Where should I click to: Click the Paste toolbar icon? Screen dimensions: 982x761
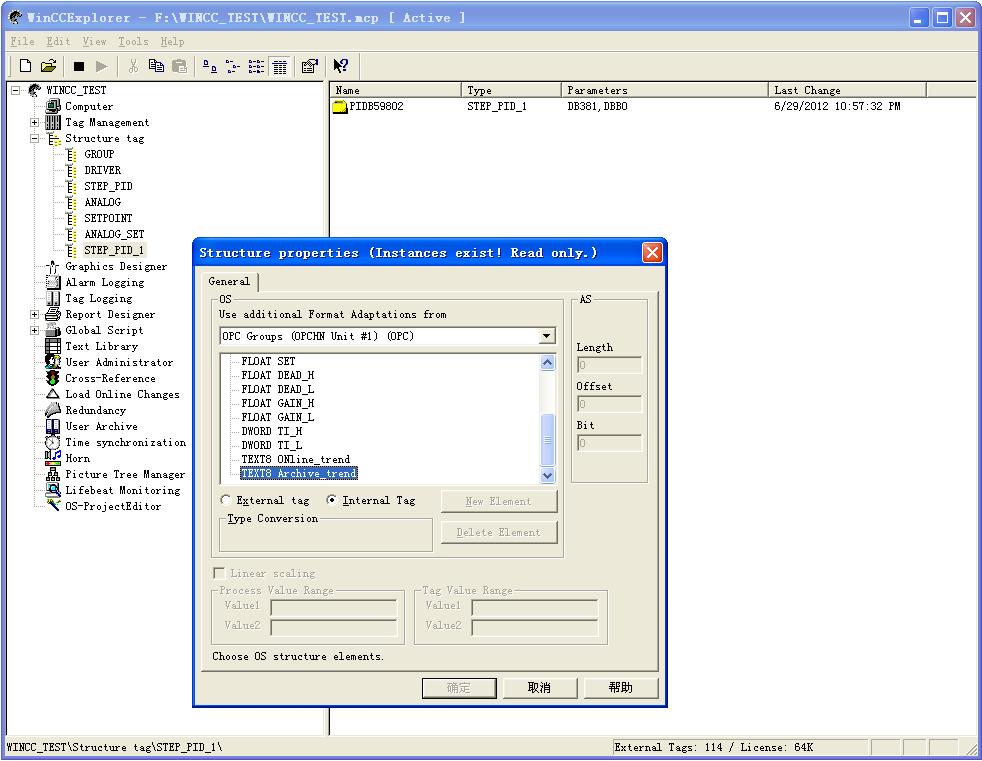180,66
